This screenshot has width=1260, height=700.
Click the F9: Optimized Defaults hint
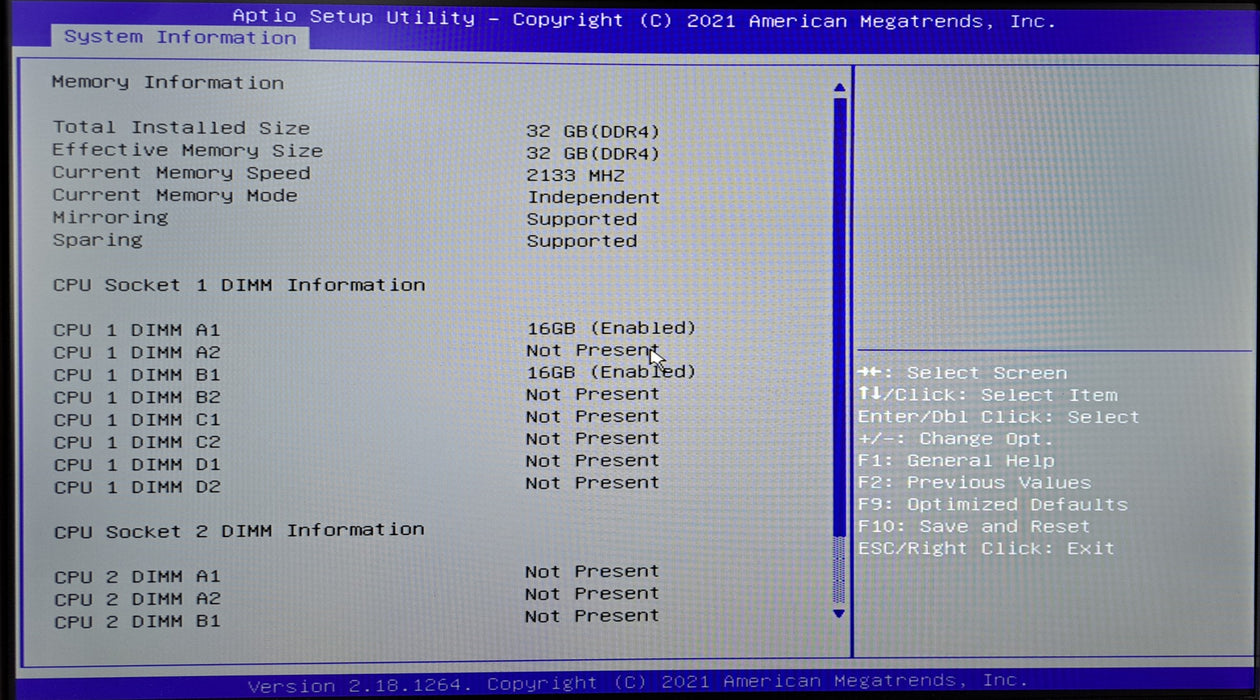coord(993,505)
